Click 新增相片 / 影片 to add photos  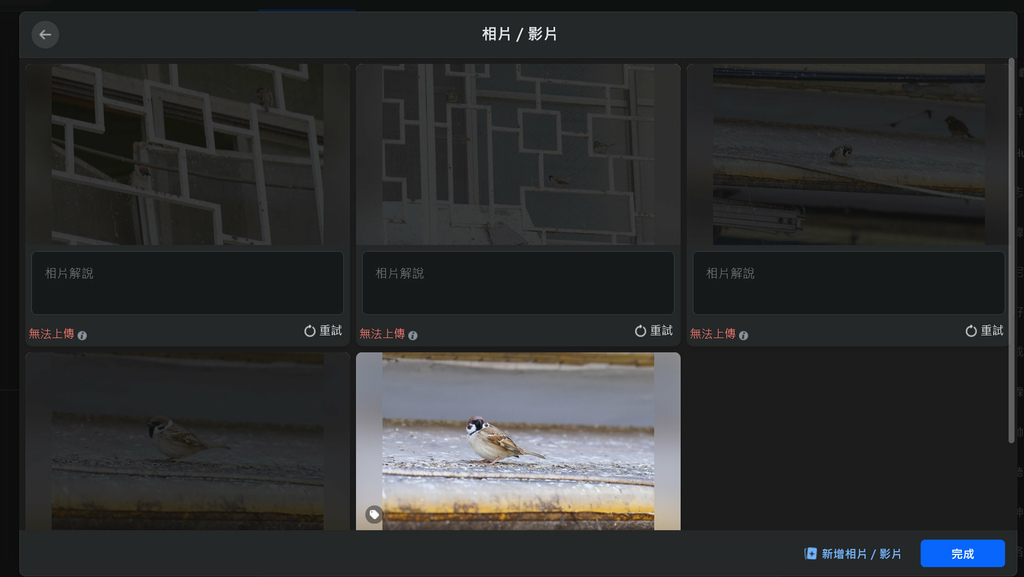point(853,554)
